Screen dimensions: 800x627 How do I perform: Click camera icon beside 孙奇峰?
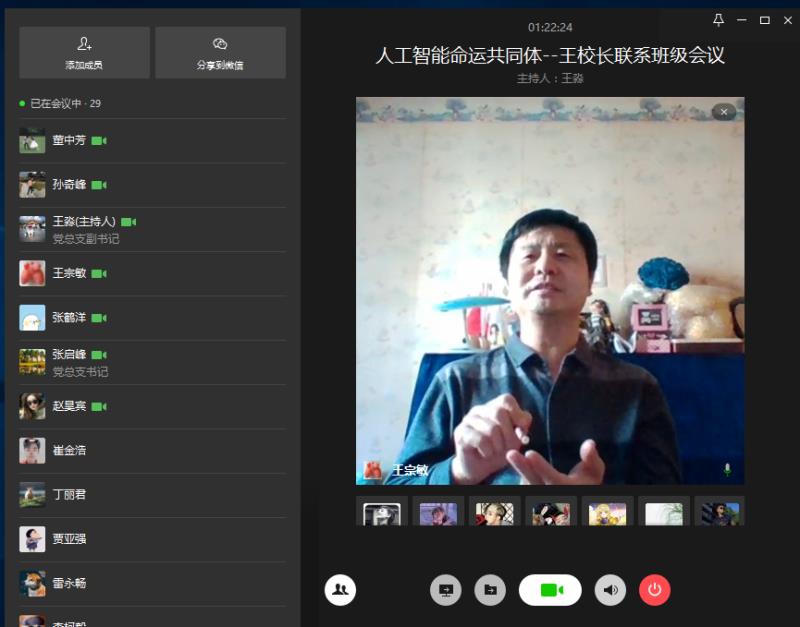pos(99,185)
